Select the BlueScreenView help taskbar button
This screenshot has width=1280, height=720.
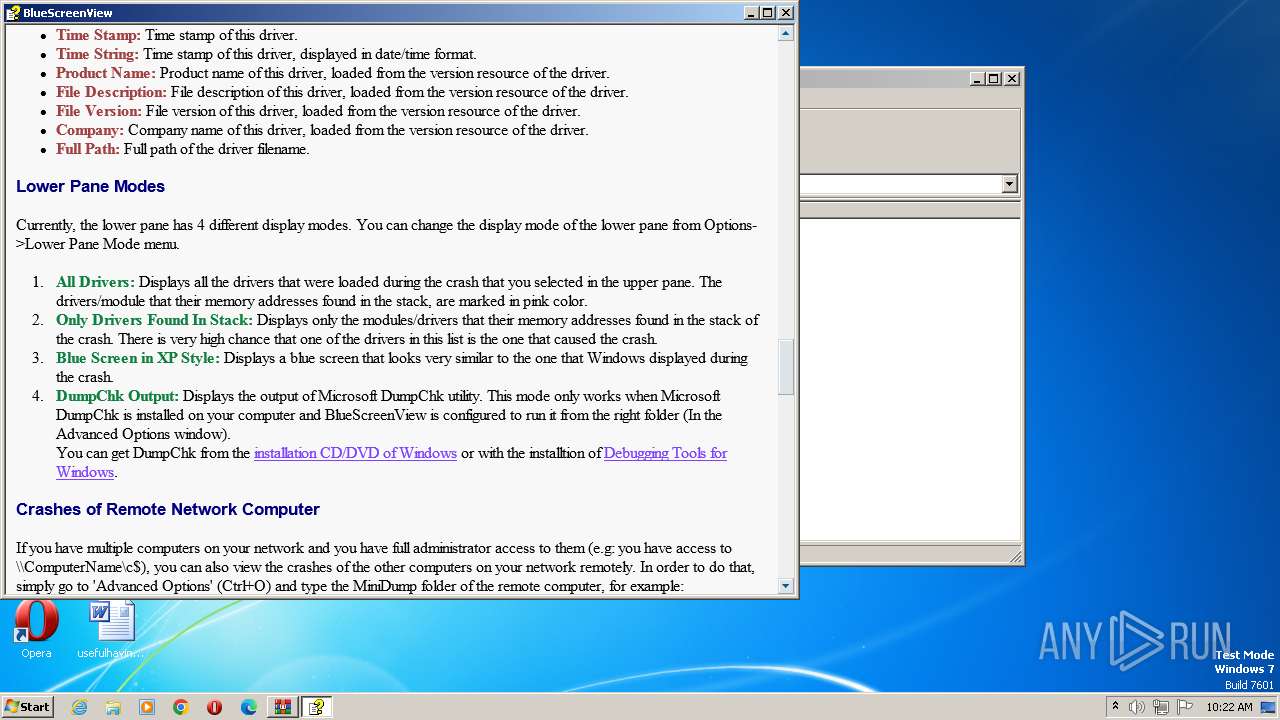pos(317,707)
